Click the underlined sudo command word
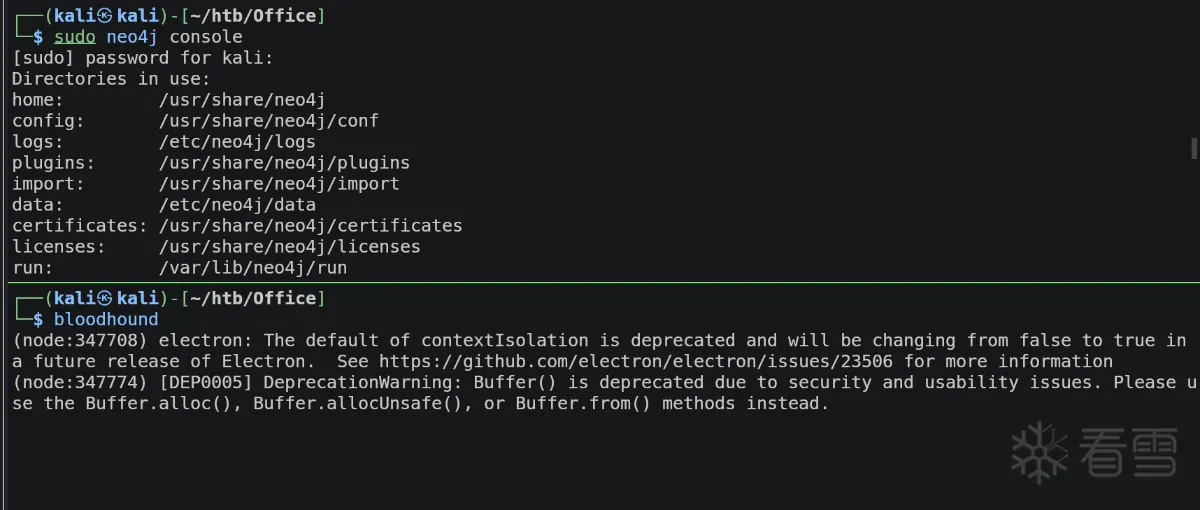Screen dimensions: 1200x510 point(75,37)
